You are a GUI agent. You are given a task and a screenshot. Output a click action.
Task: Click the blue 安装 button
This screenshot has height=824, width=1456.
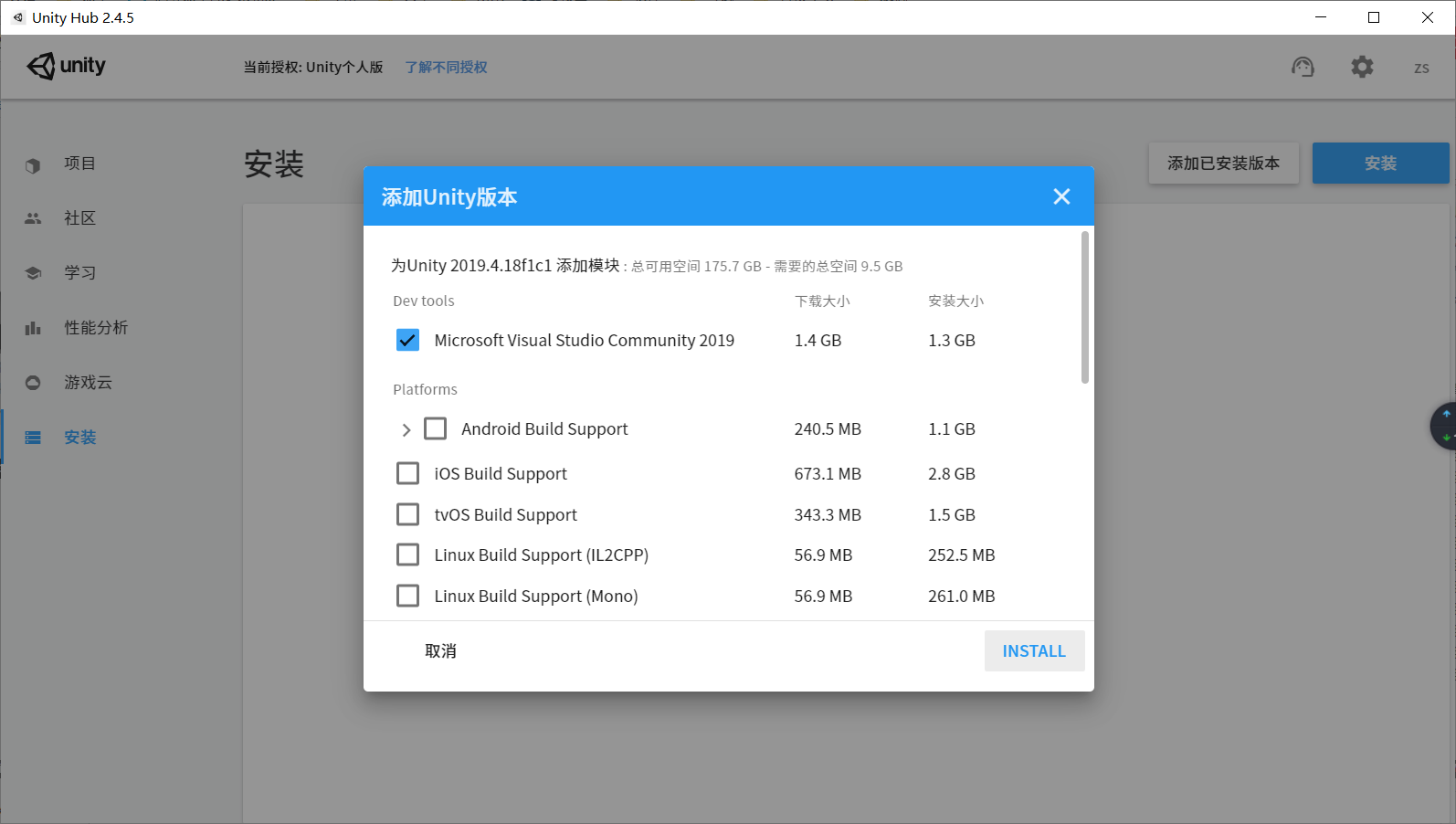coord(1380,164)
